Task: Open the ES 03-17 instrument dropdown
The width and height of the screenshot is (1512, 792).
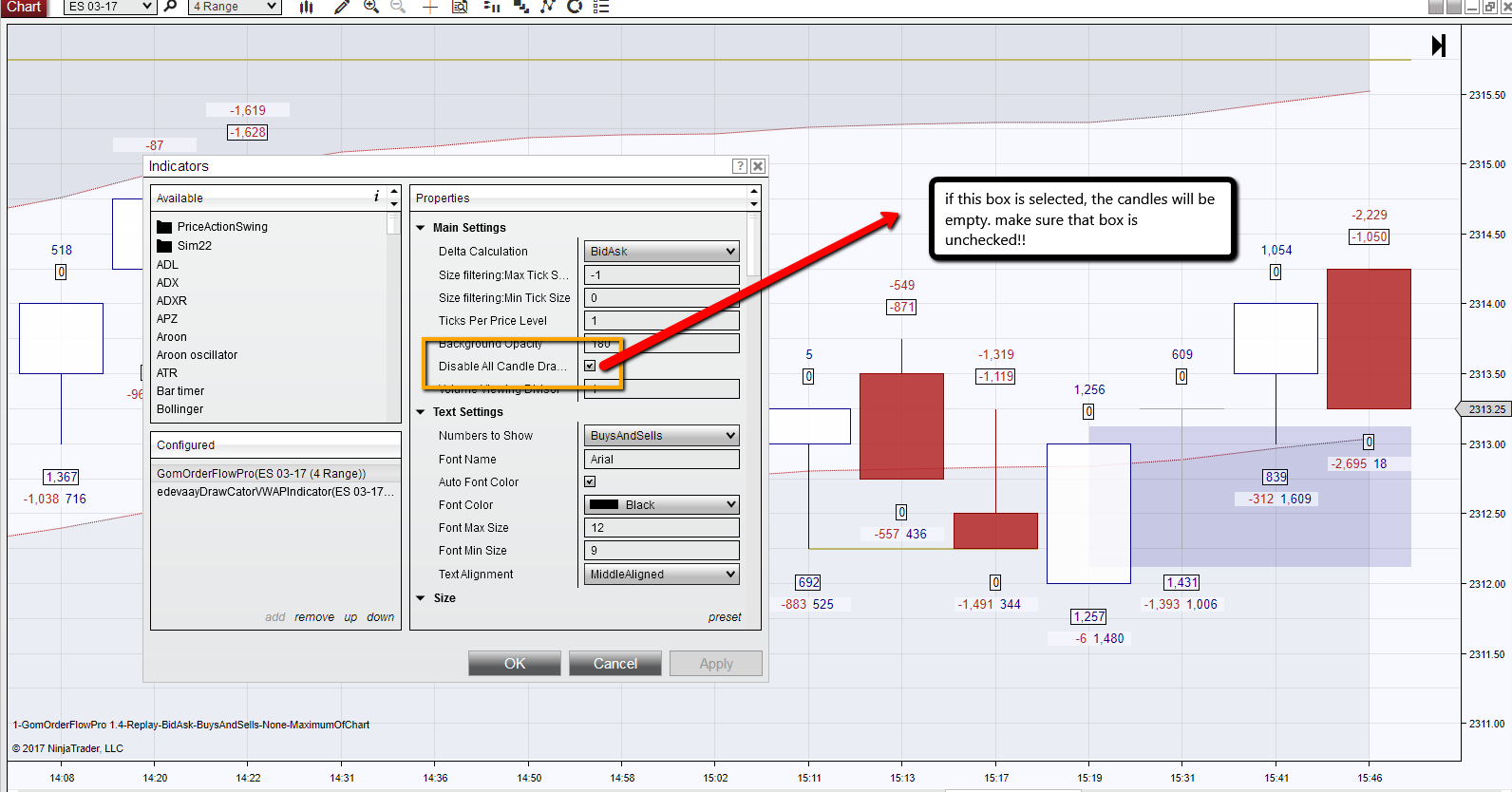Action: click(109, 7)
